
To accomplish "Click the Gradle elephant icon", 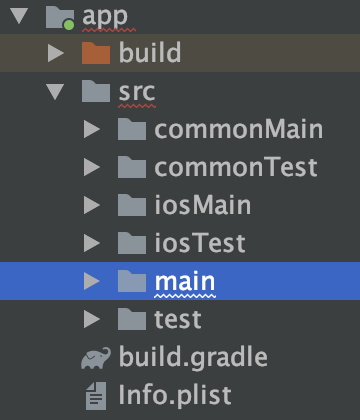I will point(96,358).
